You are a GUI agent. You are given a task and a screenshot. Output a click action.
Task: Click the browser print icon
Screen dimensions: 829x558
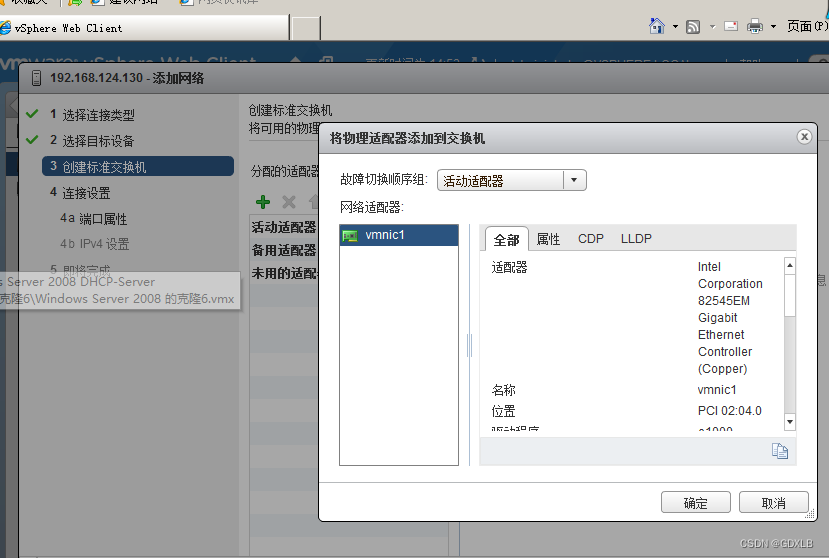pyautogui.click(x=754, y=26)
